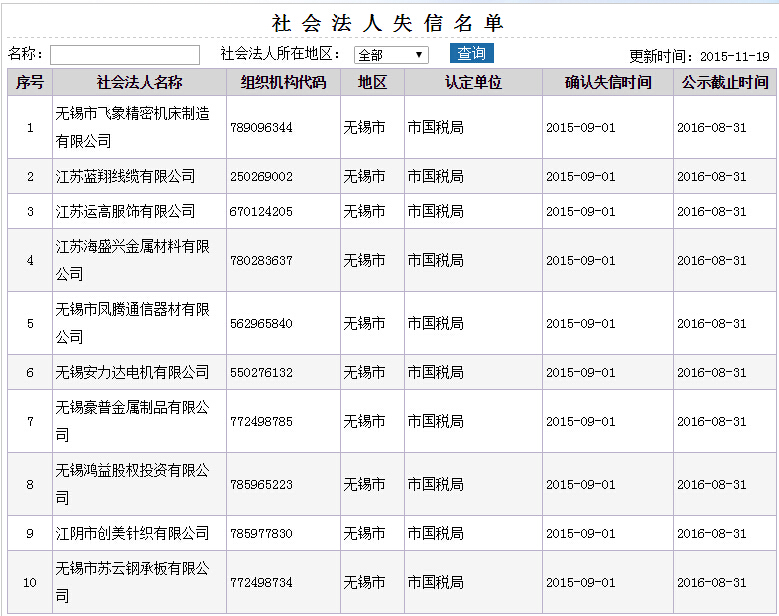This screenshot has height=616, width=779.
Task: Click organization code 550276132
Action: coord(261,373)
